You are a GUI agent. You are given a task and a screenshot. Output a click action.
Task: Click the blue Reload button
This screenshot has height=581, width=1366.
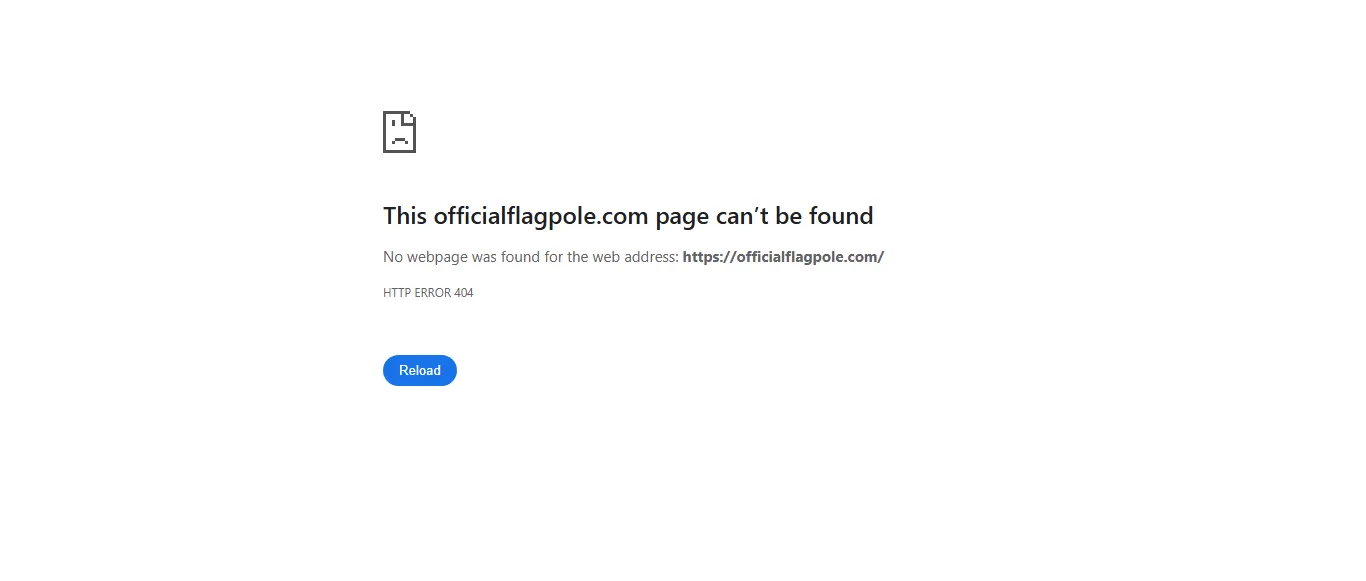pos(420,371)
